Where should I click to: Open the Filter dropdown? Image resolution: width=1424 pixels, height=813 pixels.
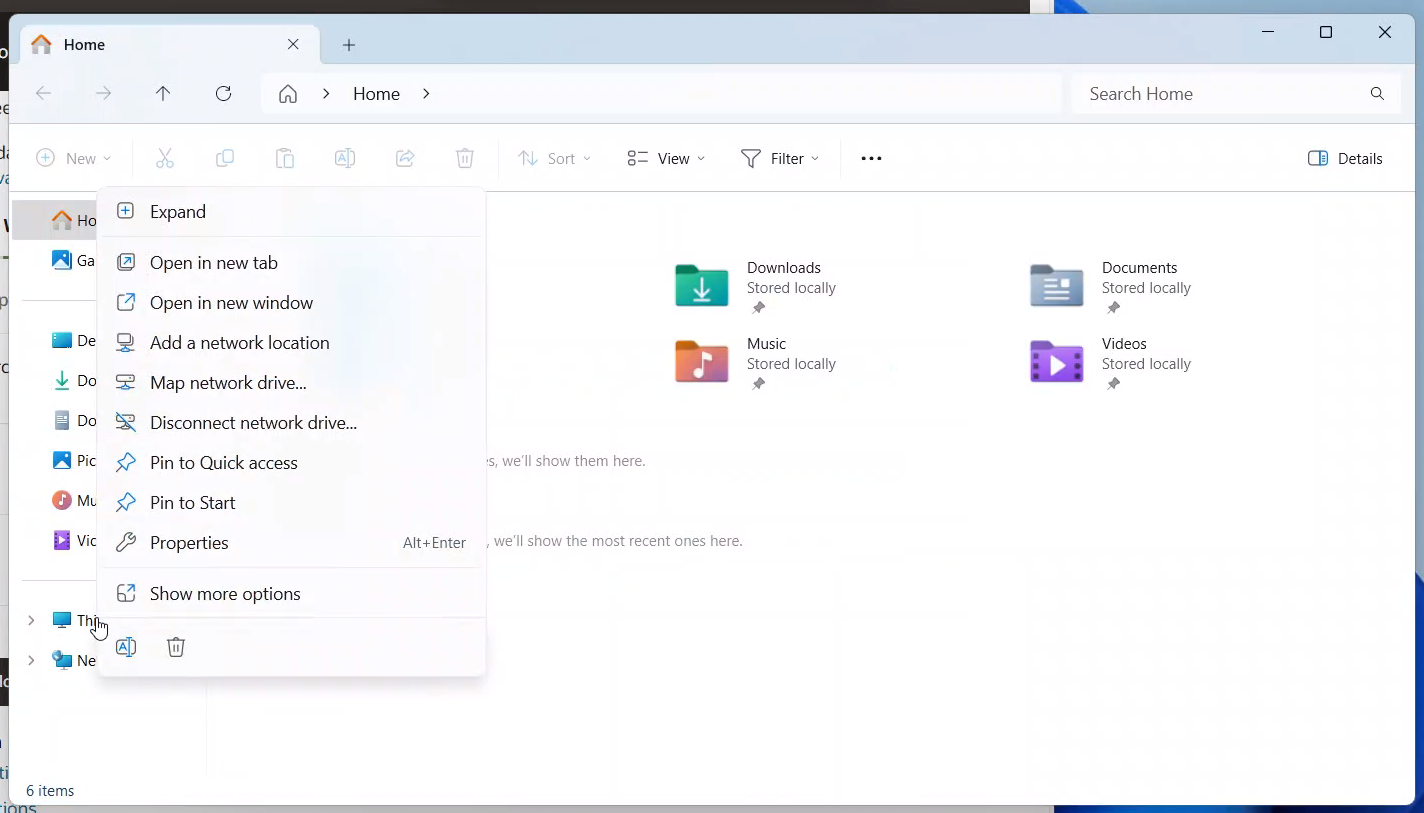coord(780,158)
